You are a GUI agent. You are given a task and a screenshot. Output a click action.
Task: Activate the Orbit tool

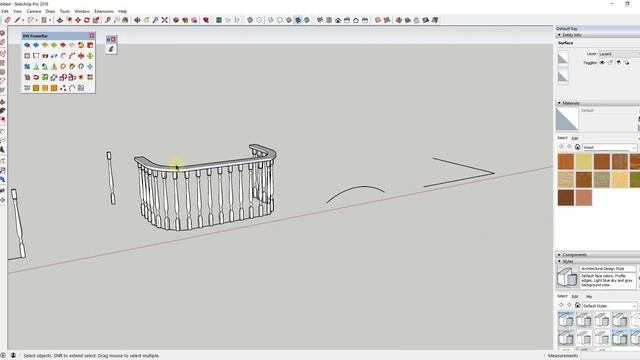137,20
